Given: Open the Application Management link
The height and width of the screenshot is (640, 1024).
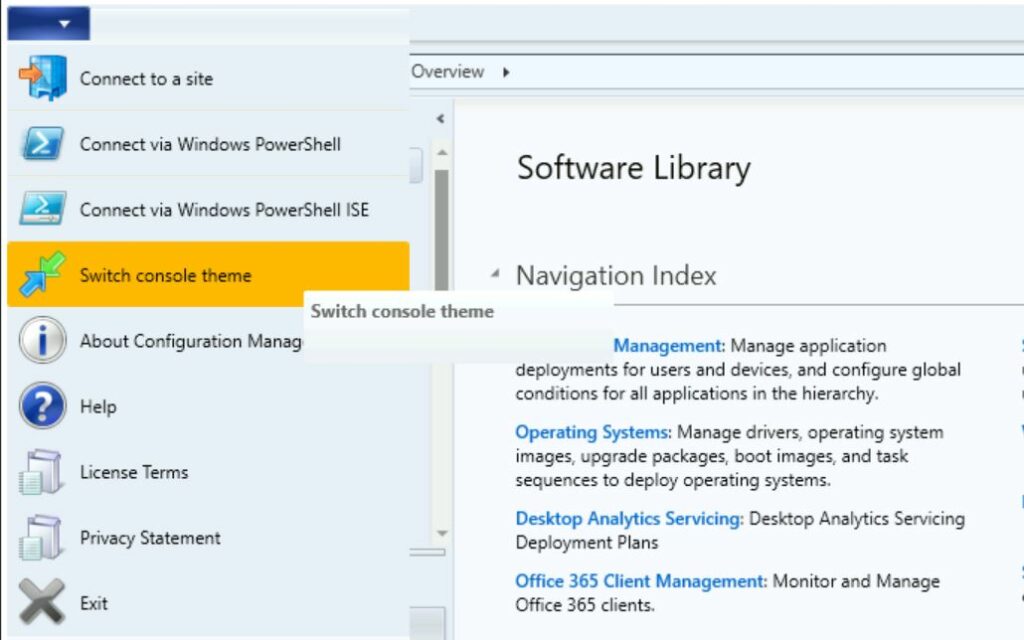Looking at the screenshot, I should click(x=669, y=345).
